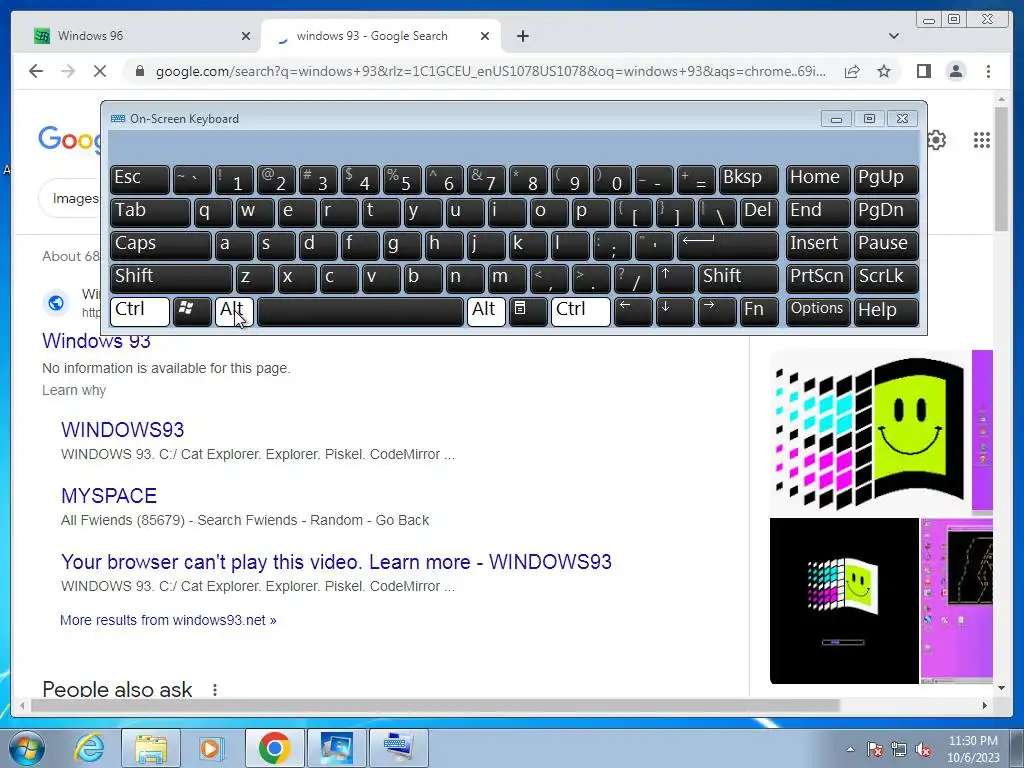Click the Enter key with return arrow
Screen dimensions: 1024x768
coord(728,245)
